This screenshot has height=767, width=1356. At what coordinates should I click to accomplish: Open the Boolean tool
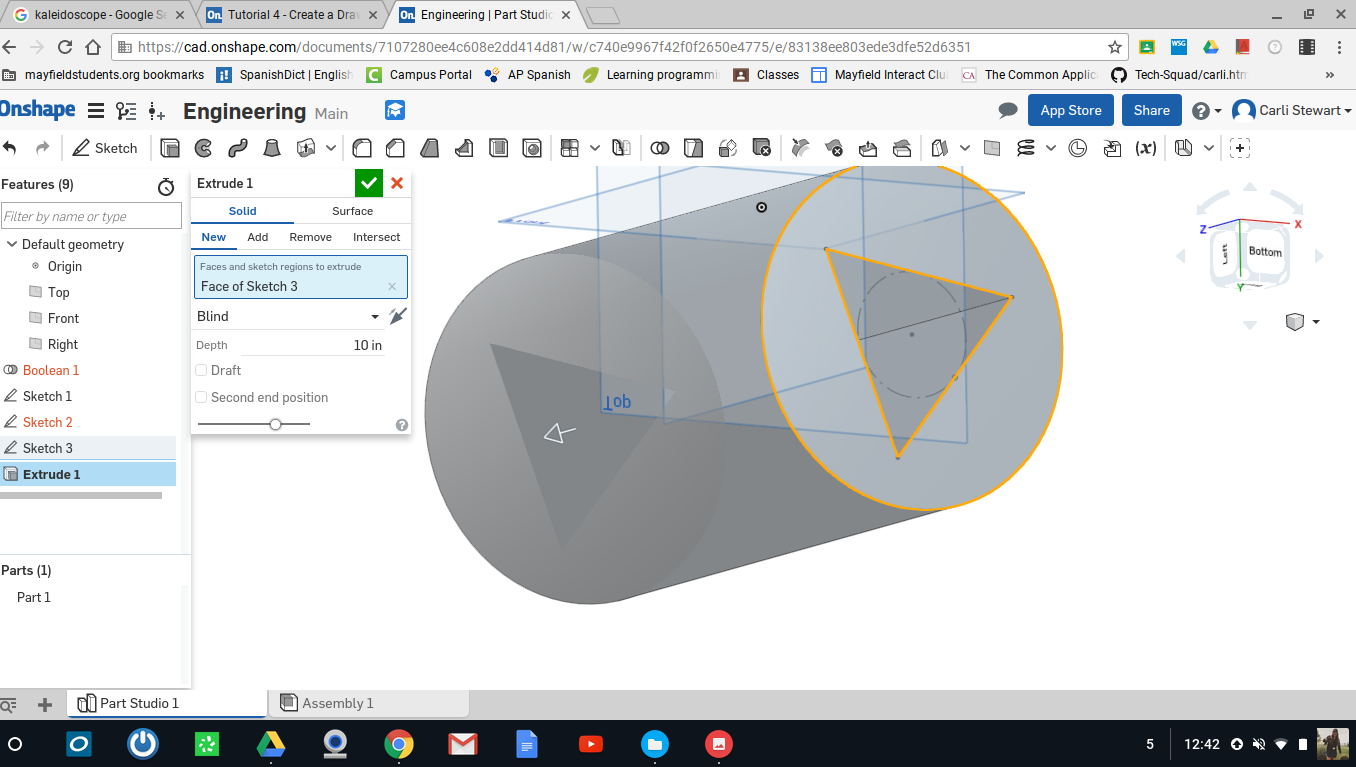659,148
